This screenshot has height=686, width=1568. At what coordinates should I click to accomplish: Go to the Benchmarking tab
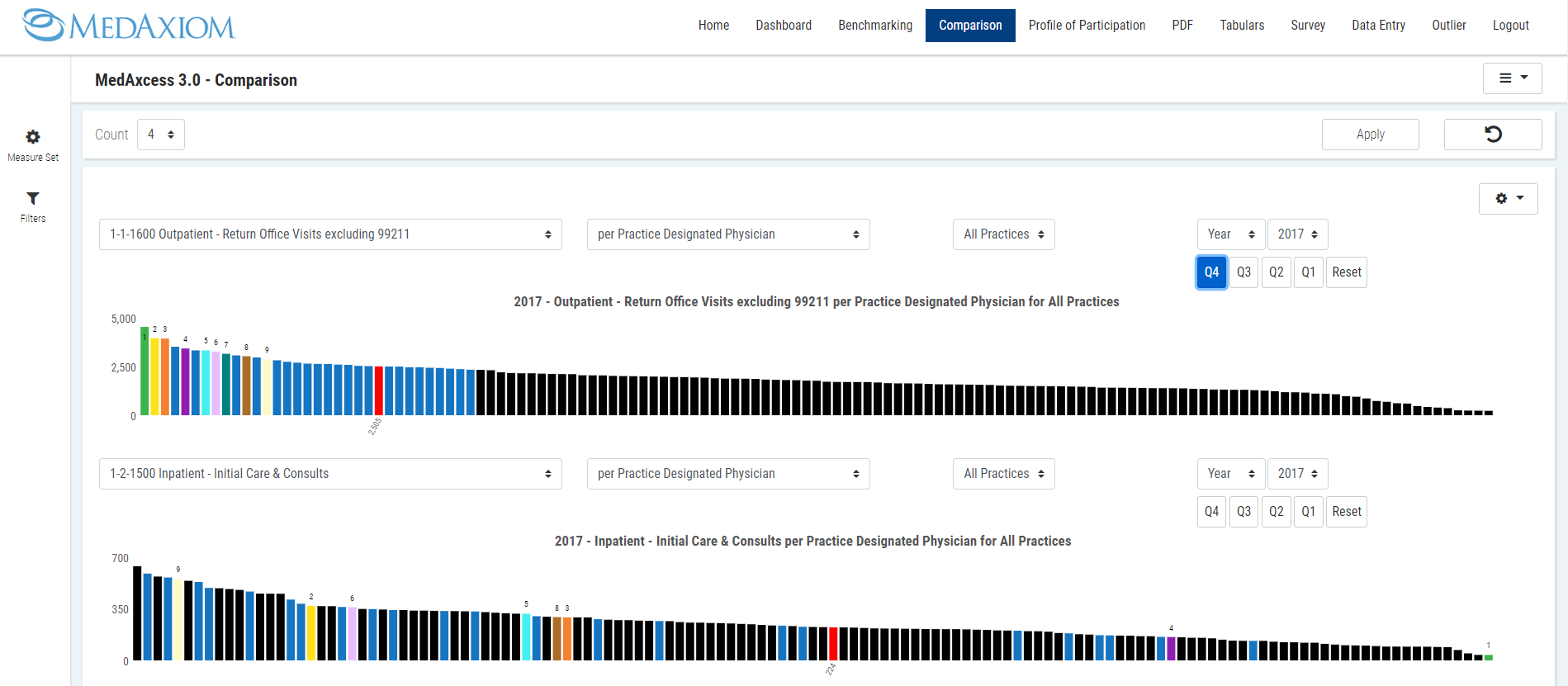875,26
